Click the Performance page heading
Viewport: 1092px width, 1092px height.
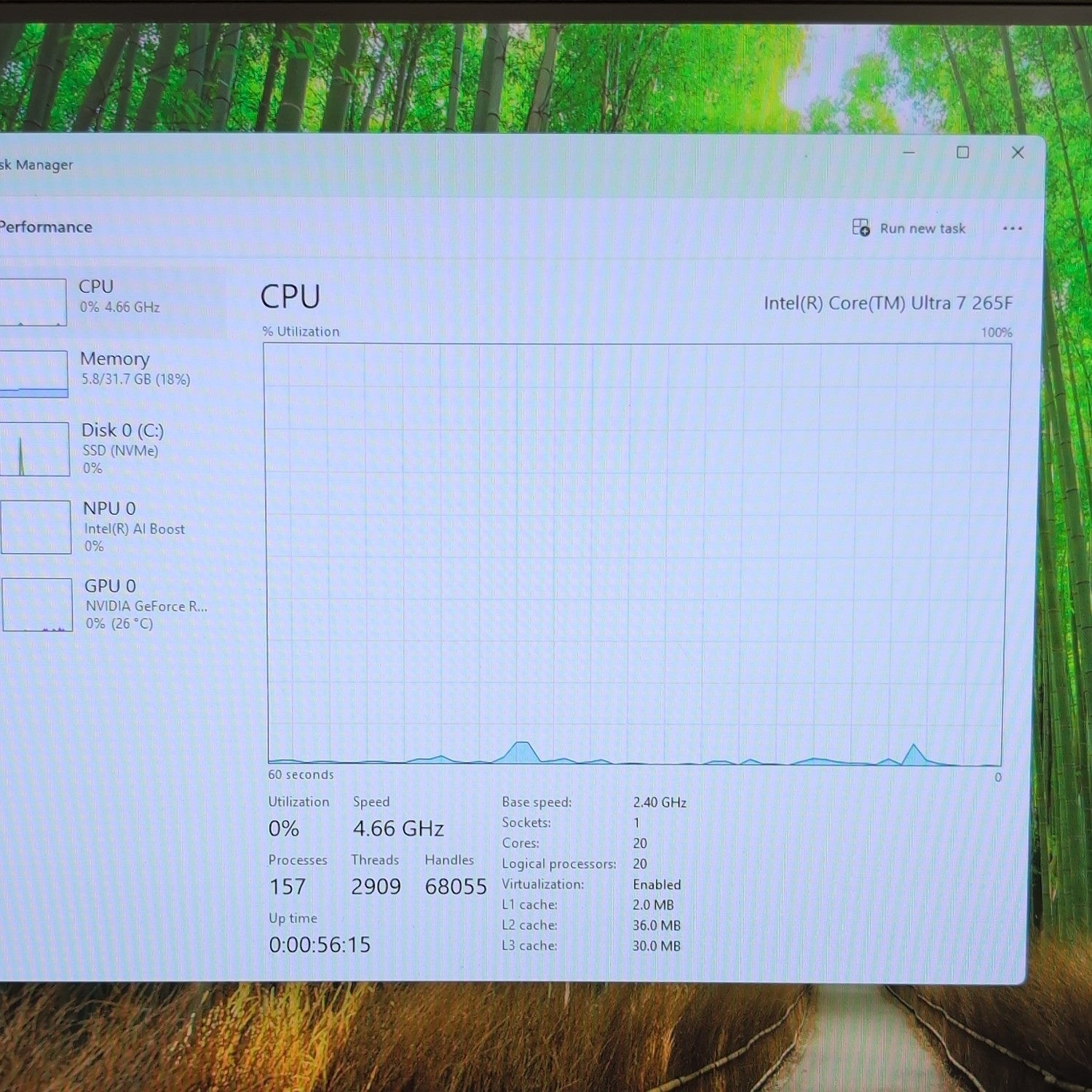(x=45, y=227)
